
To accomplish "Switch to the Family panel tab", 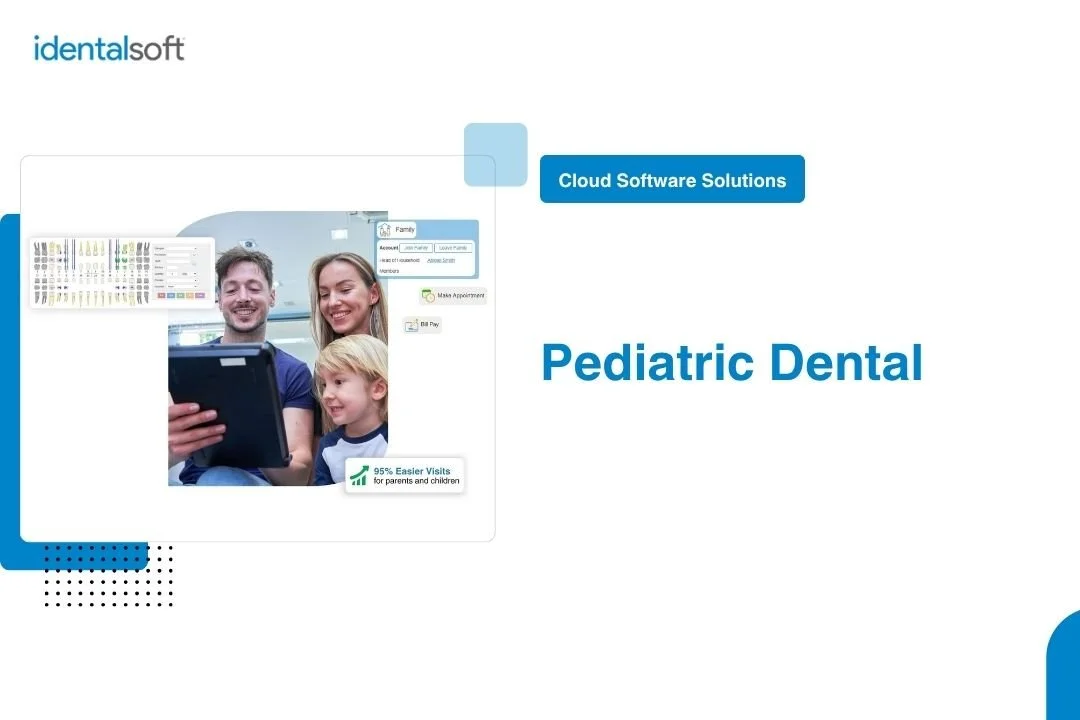I will tap(405, 229).
